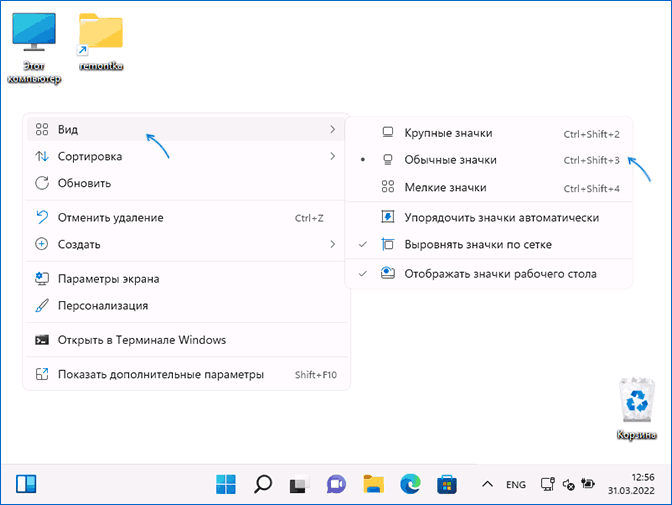Click the Shift+F10 shortcut text

(x=316, y=375)
